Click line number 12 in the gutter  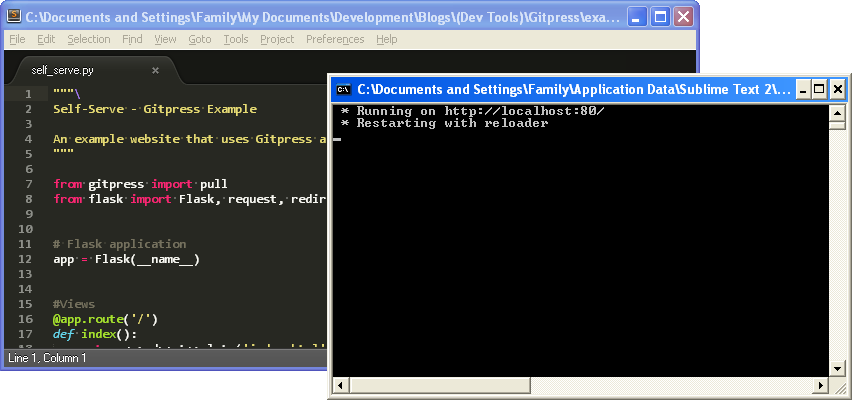click(26, 259)
